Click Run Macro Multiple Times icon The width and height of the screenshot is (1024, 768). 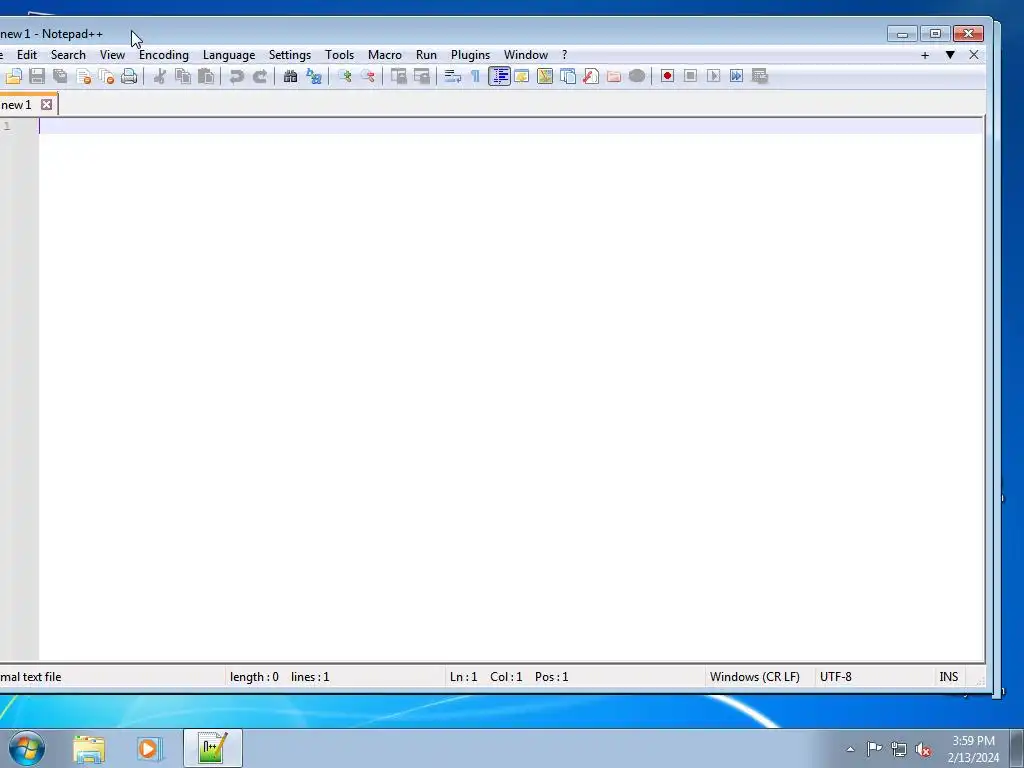click(736, 76)
